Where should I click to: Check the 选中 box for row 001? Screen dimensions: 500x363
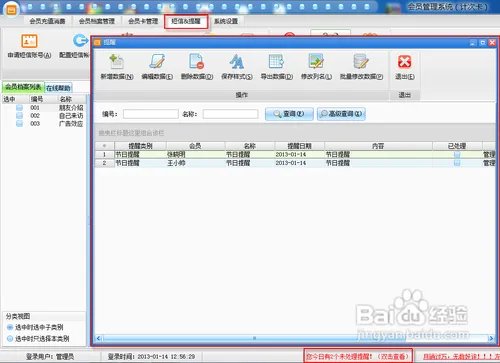pyautogui.click(x=19, y=107)
